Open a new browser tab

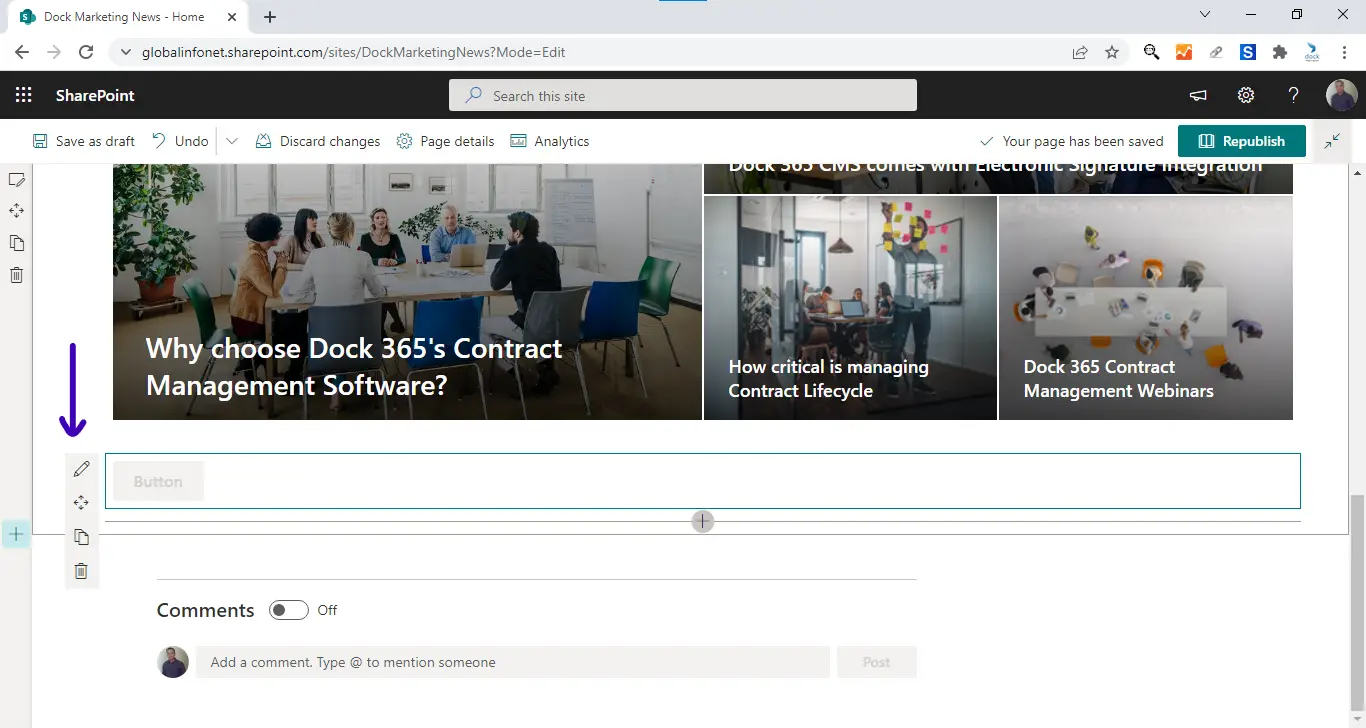pos(270,17)
